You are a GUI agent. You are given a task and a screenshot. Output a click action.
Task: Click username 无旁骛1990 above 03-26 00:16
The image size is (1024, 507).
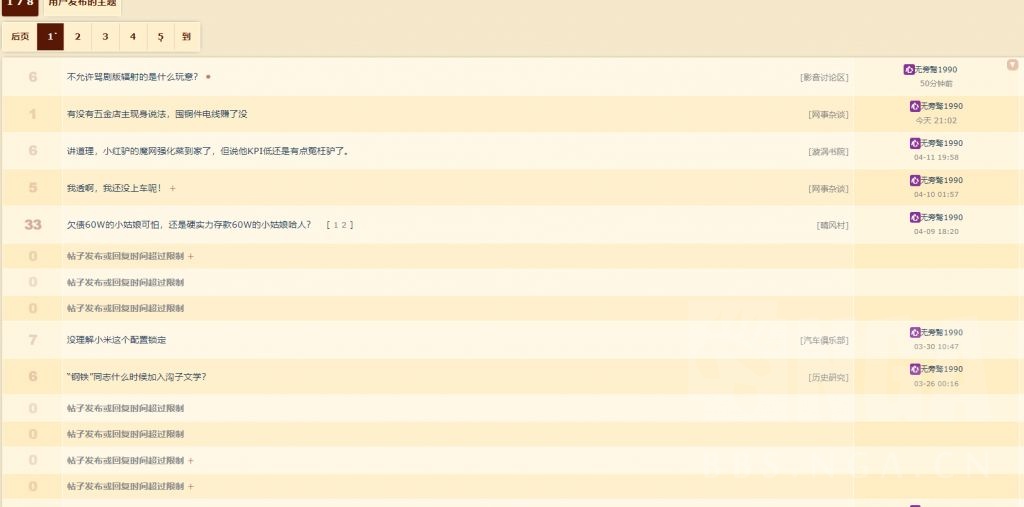point(942,369)
